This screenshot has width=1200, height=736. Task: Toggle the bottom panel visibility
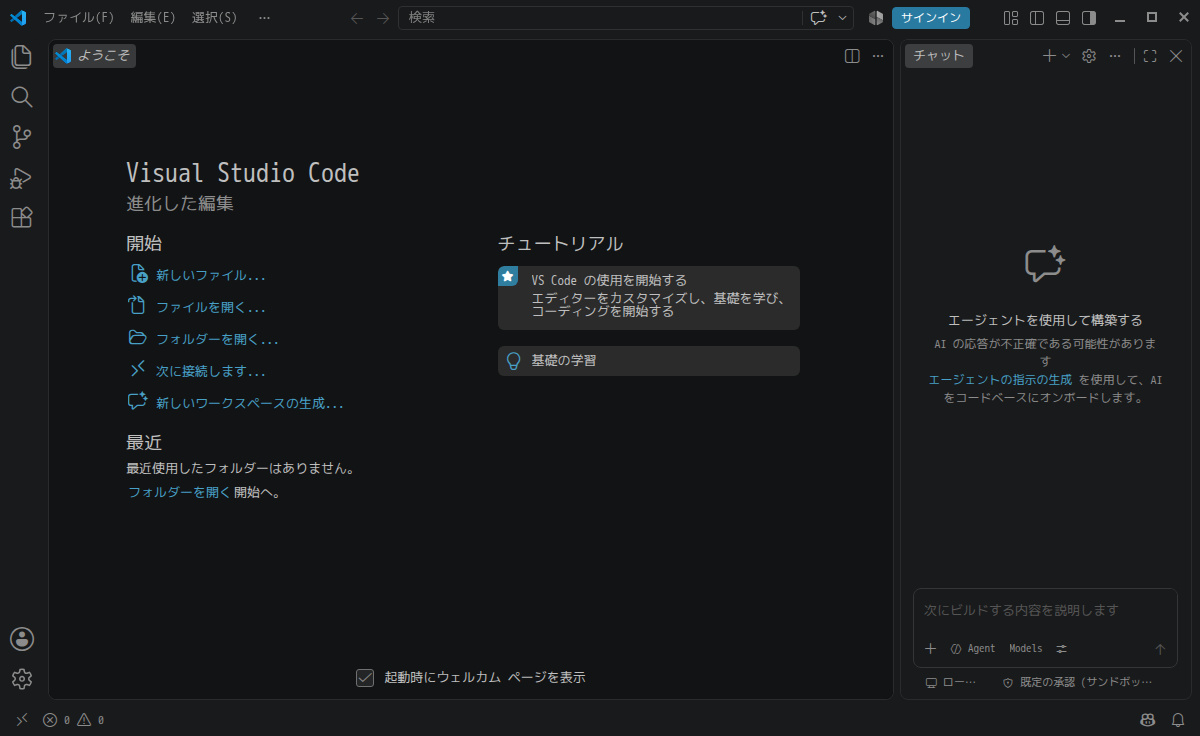[1063, 18]
